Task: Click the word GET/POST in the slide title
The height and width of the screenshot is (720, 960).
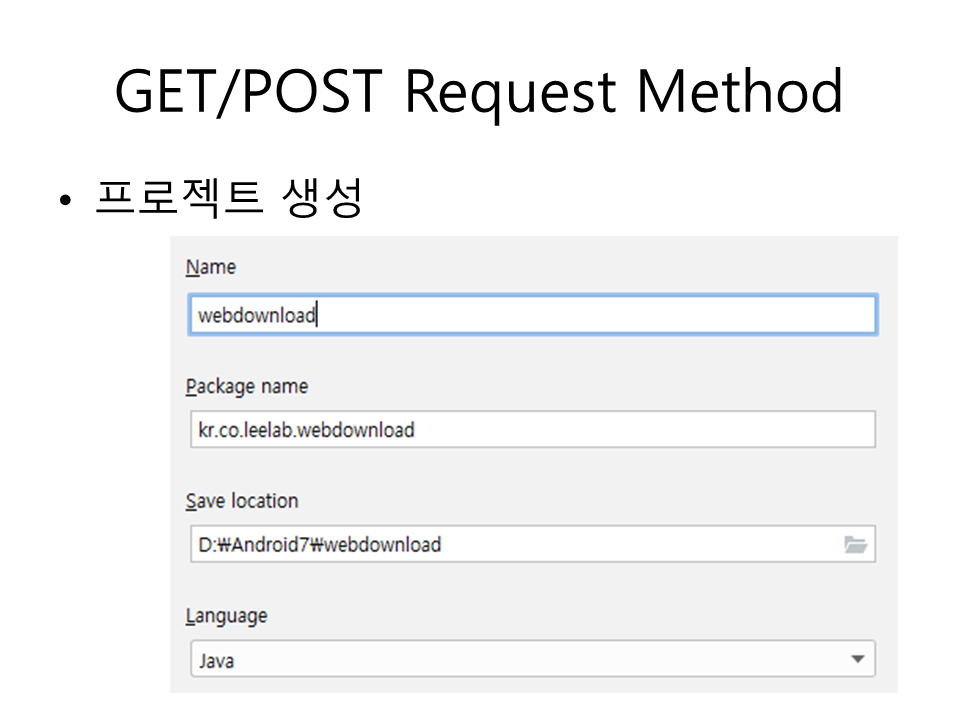Action: point(248,91)
